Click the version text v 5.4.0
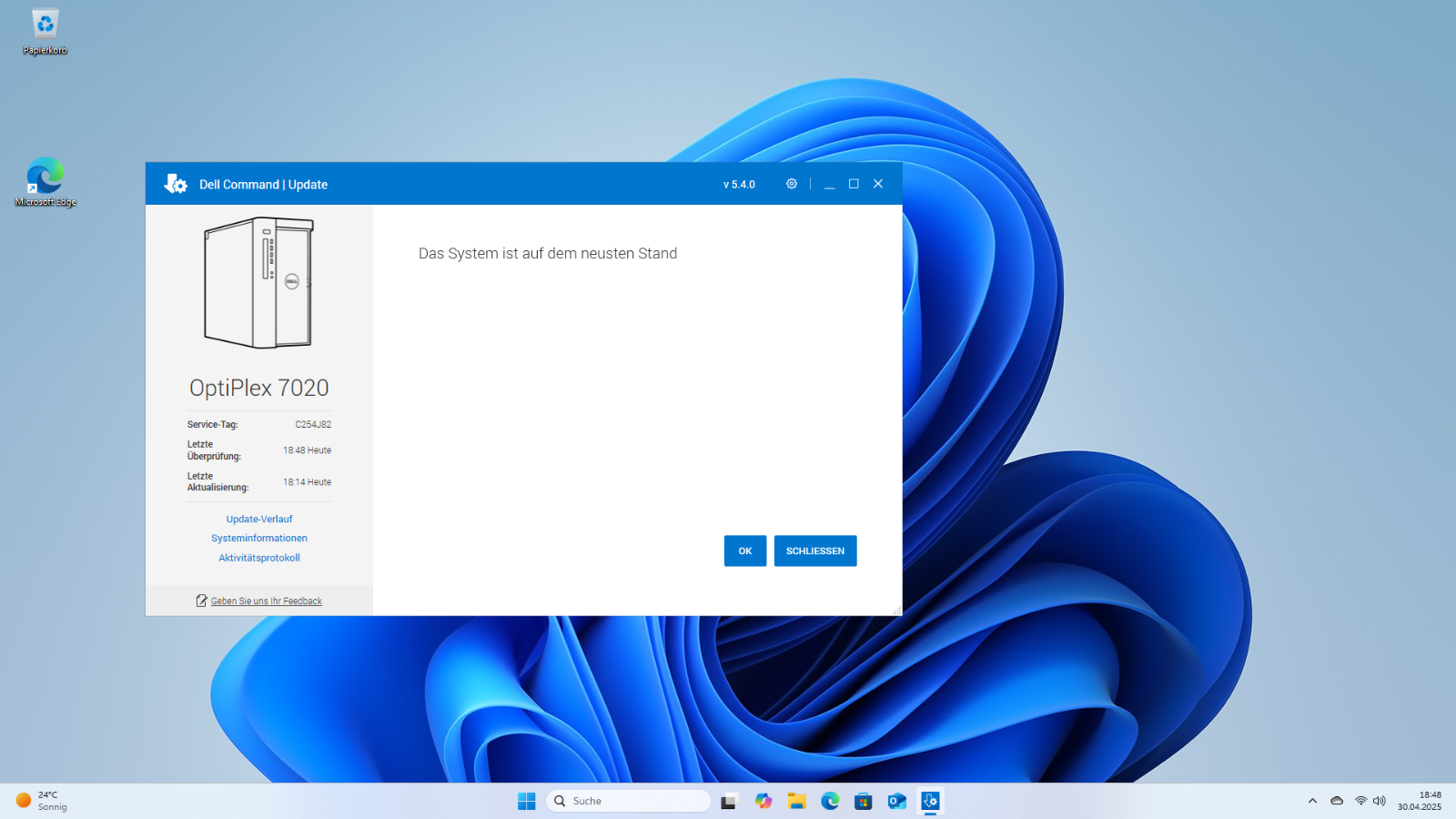1456x819 pixels. pyautogui.click(x=739, y=185)
